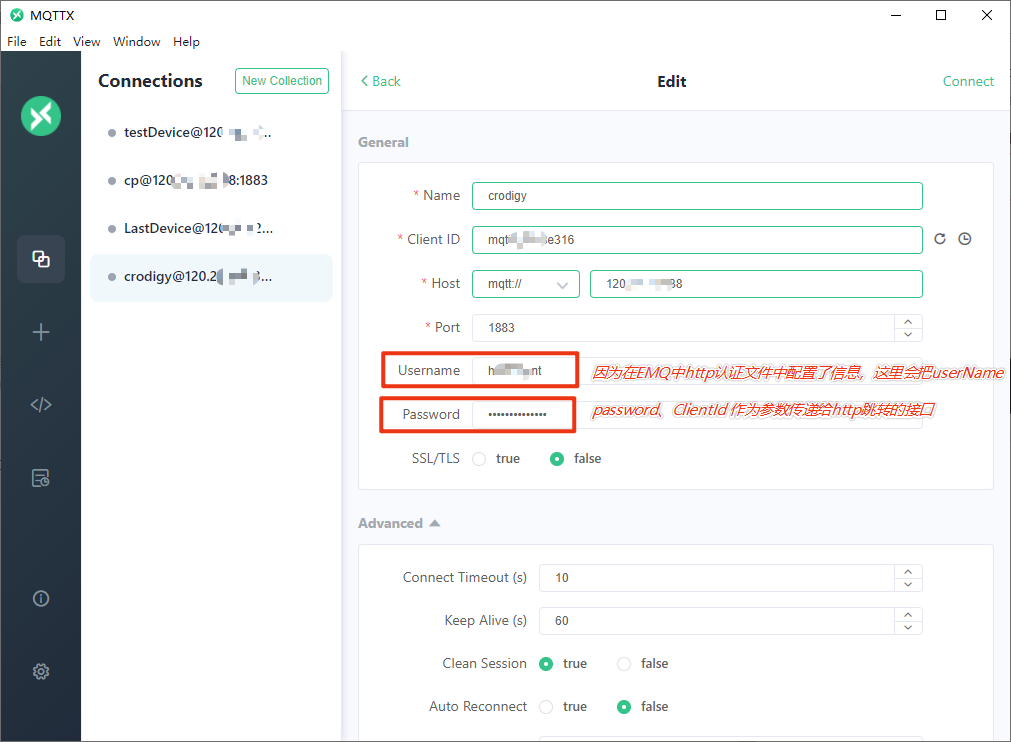The width and height of the screenshot is (1011, 742).
Task: Select the crodigy connection entry
Action: (211, 277)
